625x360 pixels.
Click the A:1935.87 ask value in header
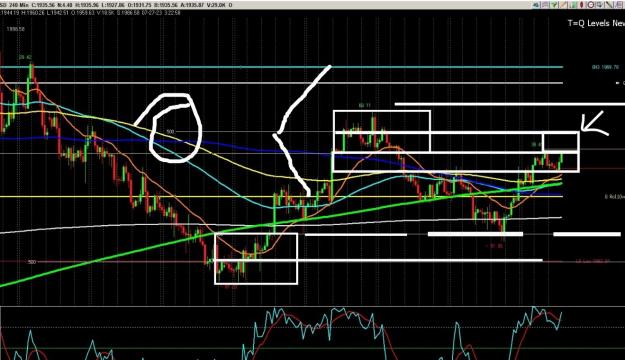[x=192, y=5]
